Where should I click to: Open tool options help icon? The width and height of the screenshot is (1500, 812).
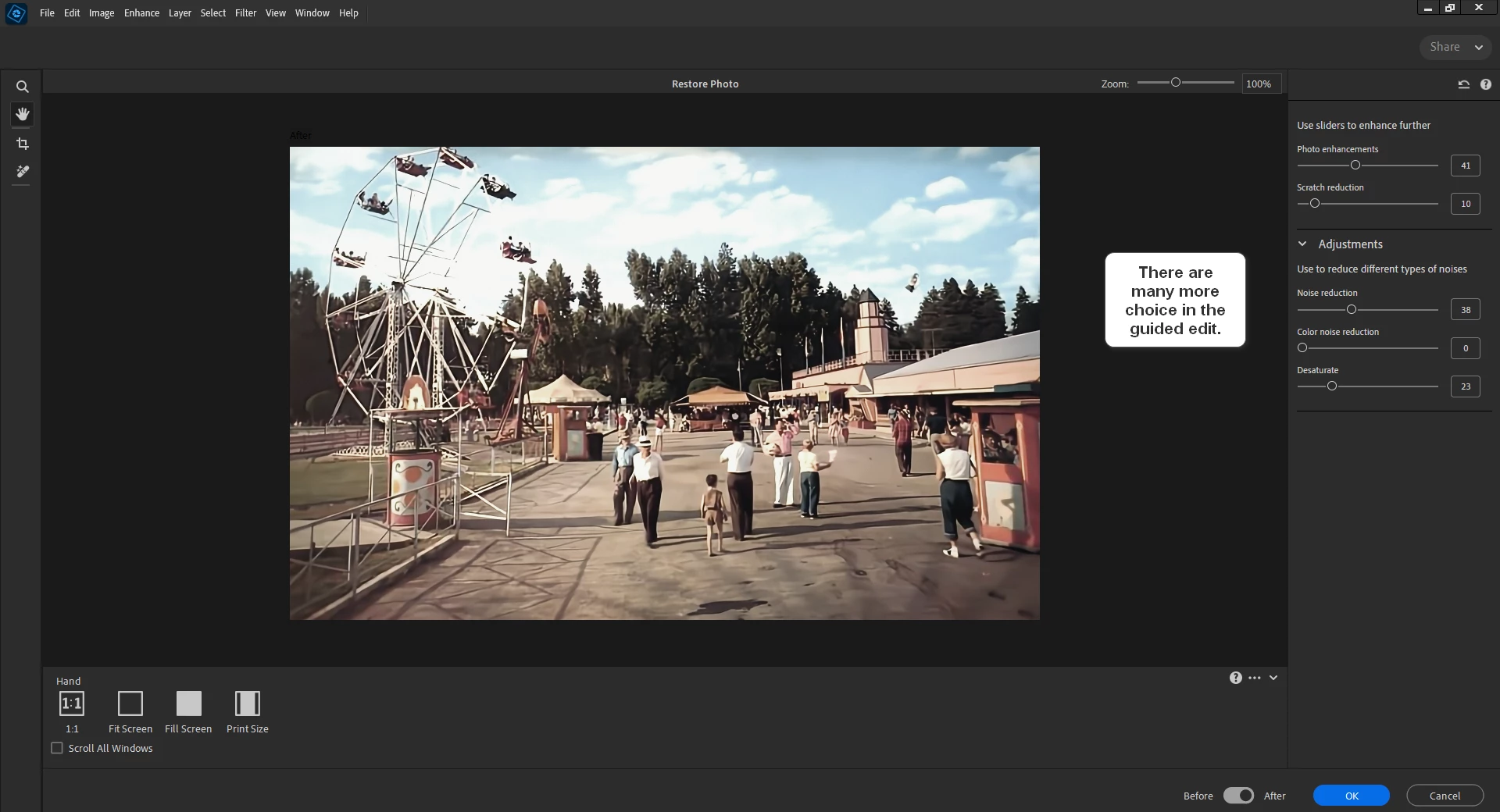1235,678
